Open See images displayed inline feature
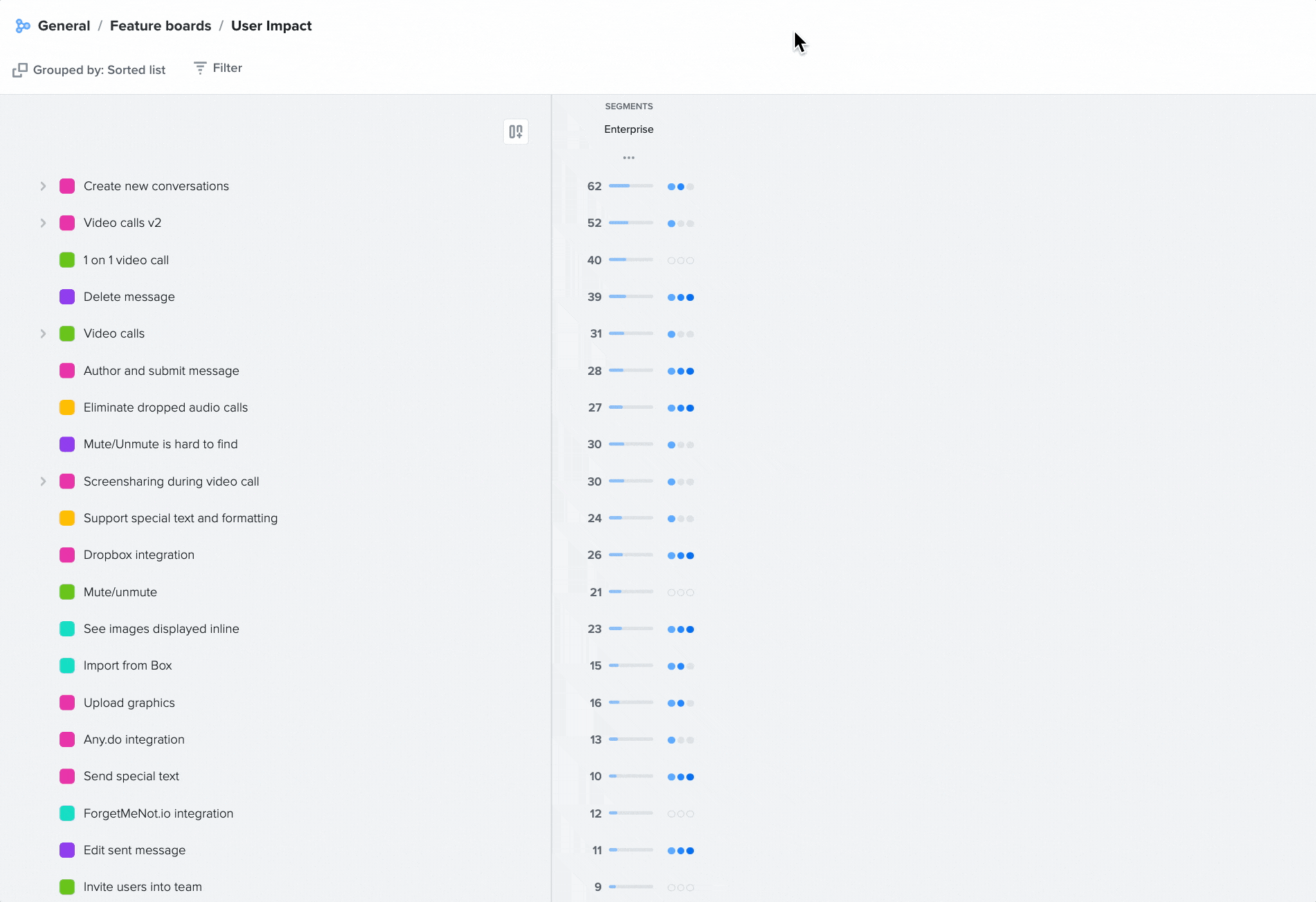 click(x=161, y=629)
